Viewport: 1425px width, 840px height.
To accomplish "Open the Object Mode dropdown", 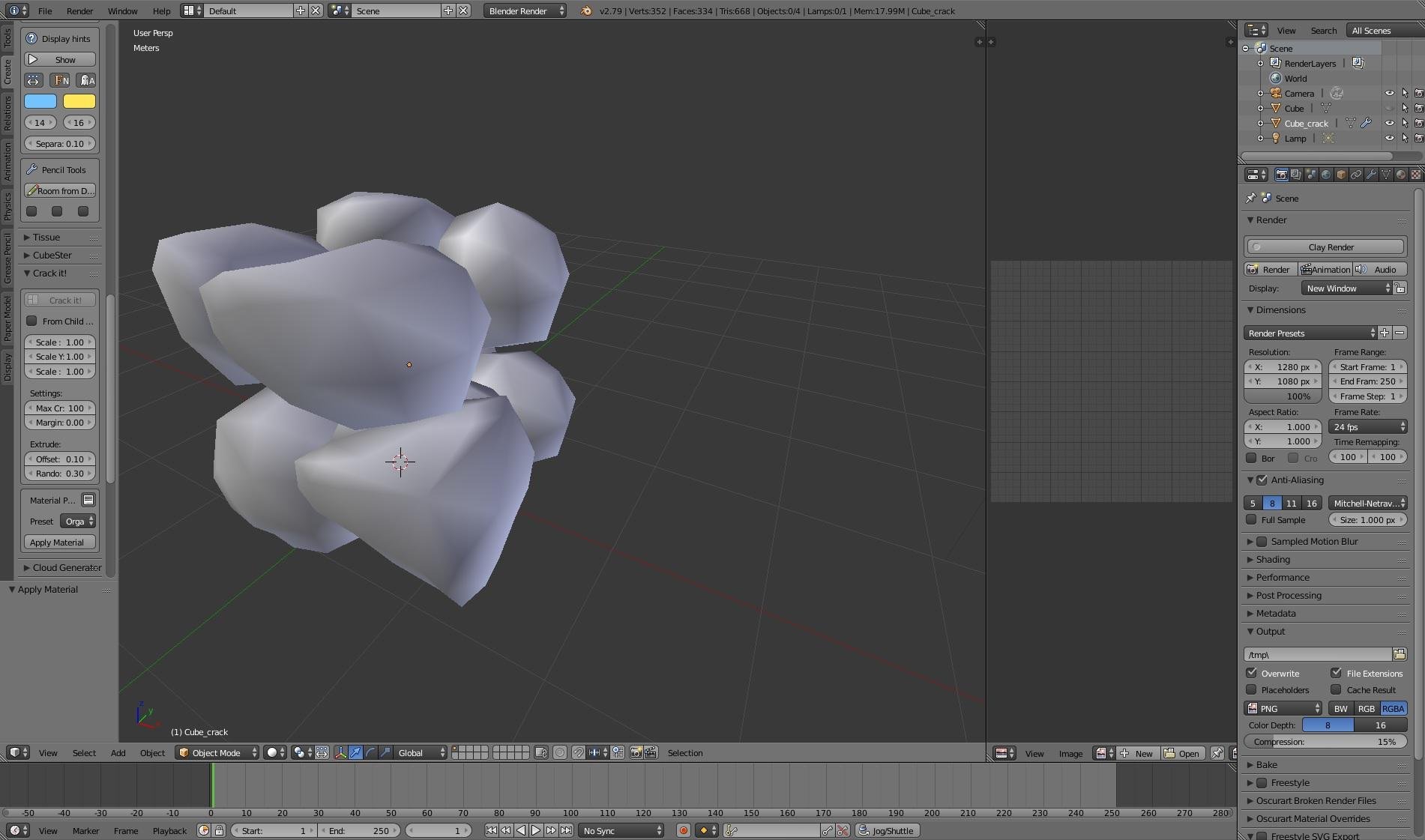I will tap(217, 752).
